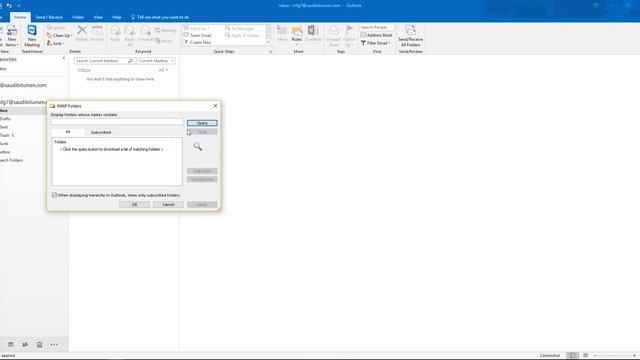
Task: Collapse the folder pane arrow
Action: [x=64, y=58]
